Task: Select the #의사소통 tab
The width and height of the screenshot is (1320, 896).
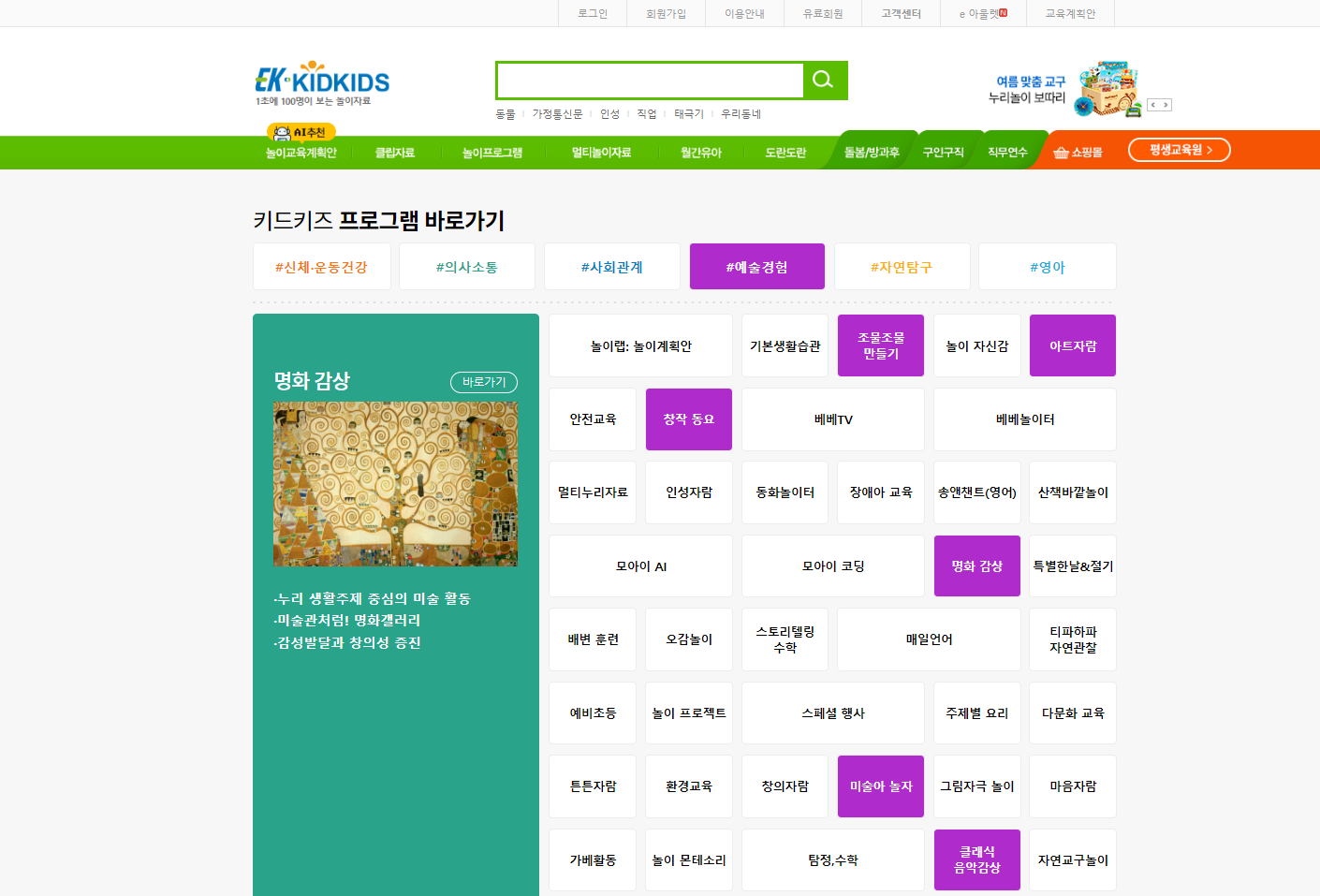Action: click(x=467, y=267)
